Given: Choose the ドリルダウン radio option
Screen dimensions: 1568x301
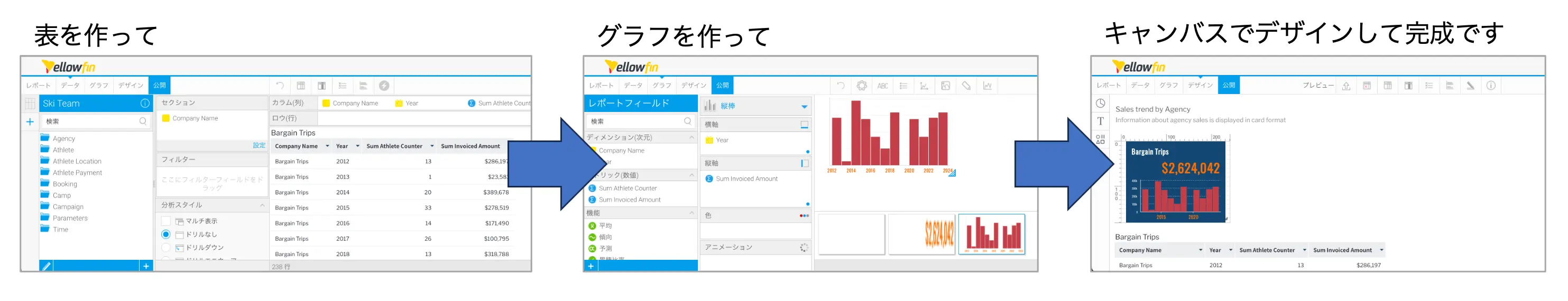Looking at the screenshot, I should (x=165, y=248).
